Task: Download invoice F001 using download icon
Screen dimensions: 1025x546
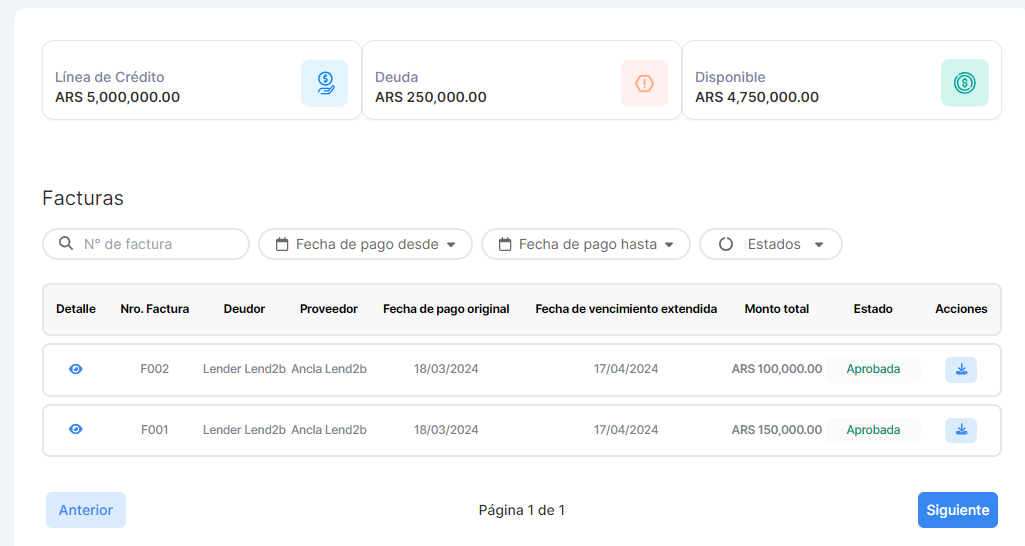Action: click(x=960, y=431)
